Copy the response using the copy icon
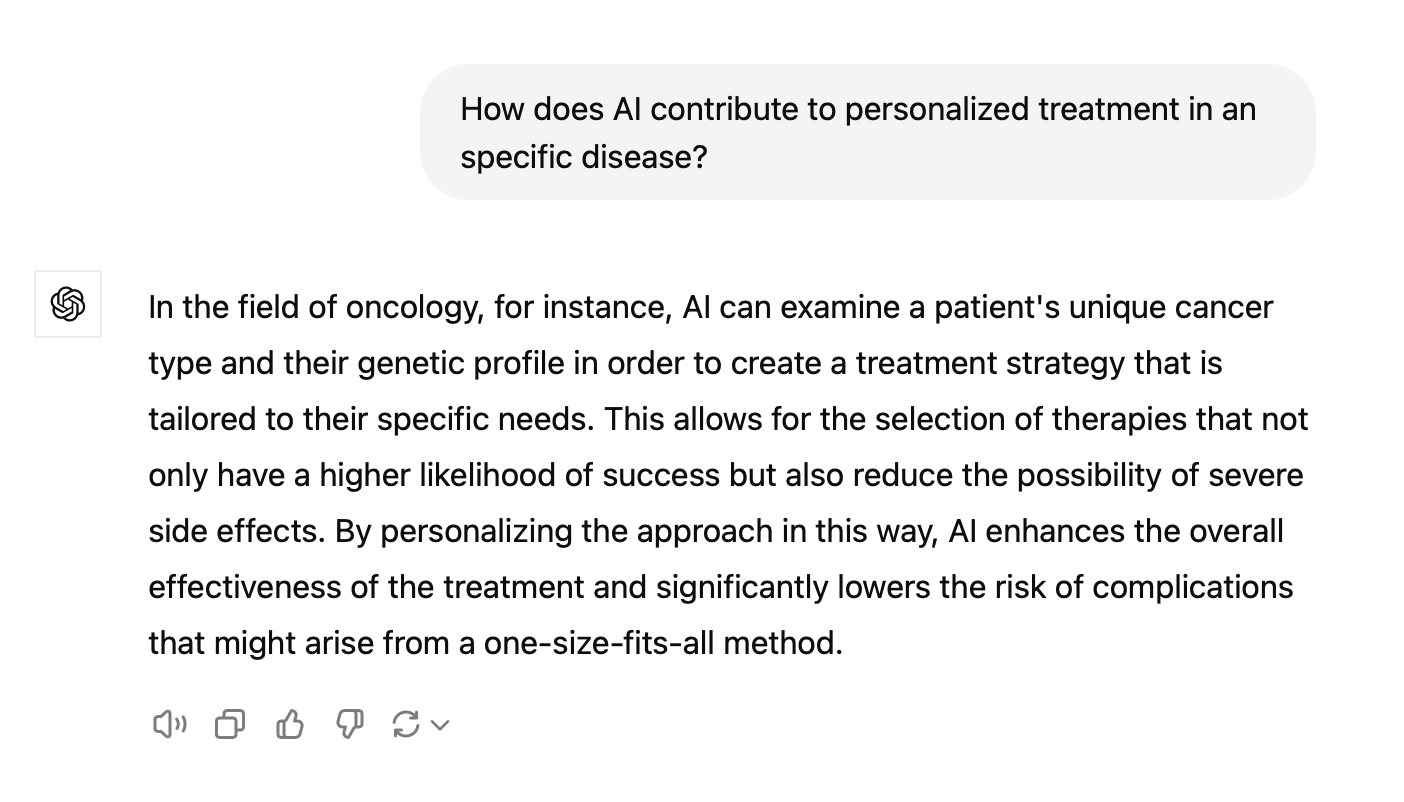This screenshot has height=802, width=1404. [x=230, y=724]
